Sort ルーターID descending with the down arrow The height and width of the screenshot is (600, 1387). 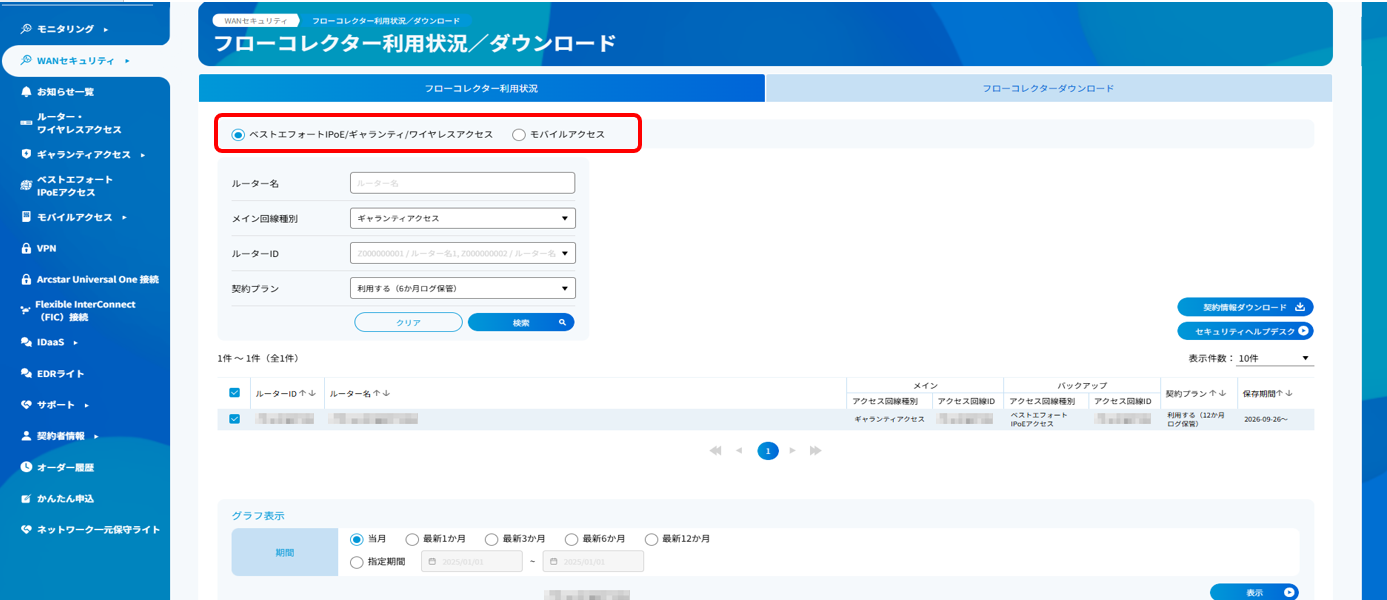312,394
